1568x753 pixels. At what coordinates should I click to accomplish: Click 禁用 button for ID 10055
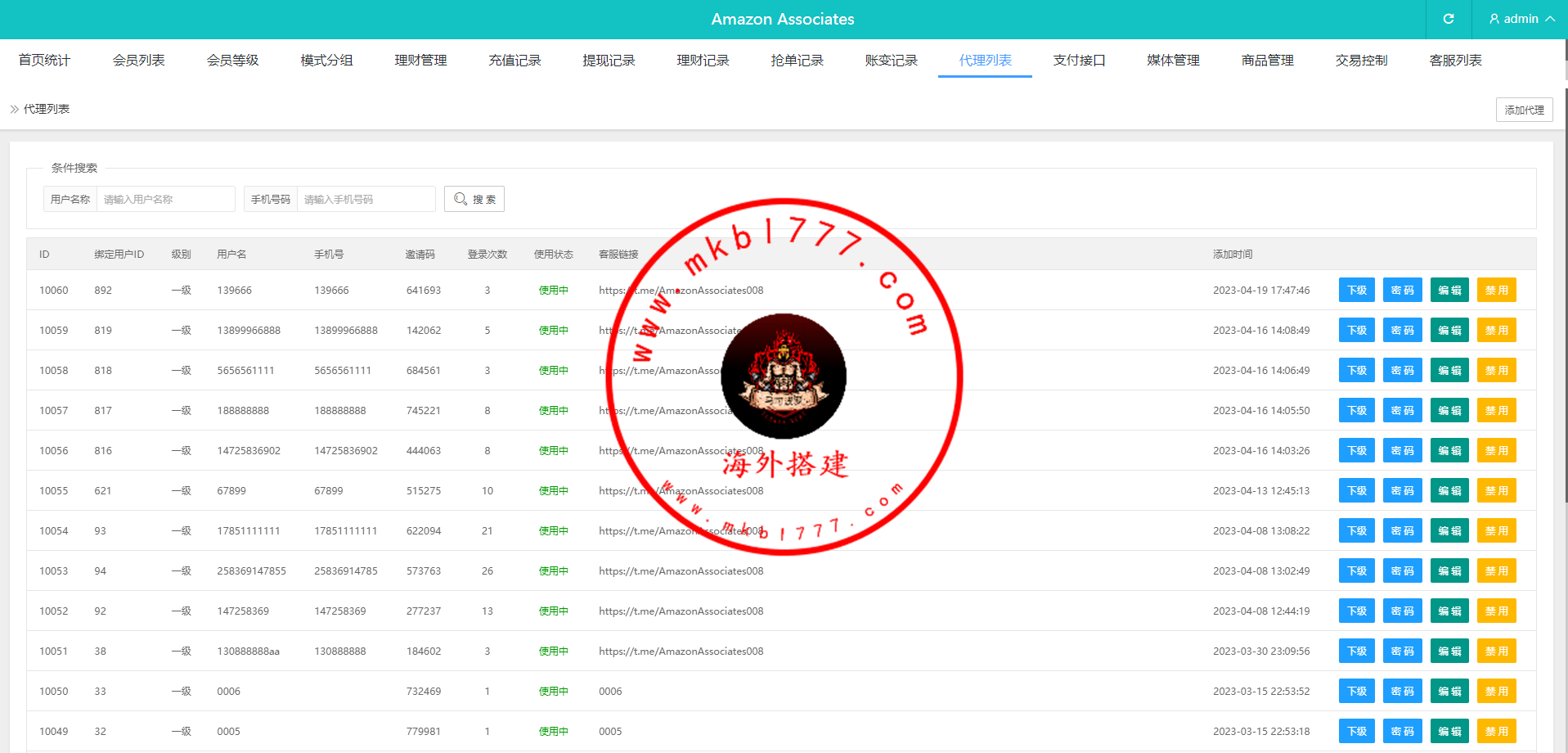click(x=1497, y=491)
